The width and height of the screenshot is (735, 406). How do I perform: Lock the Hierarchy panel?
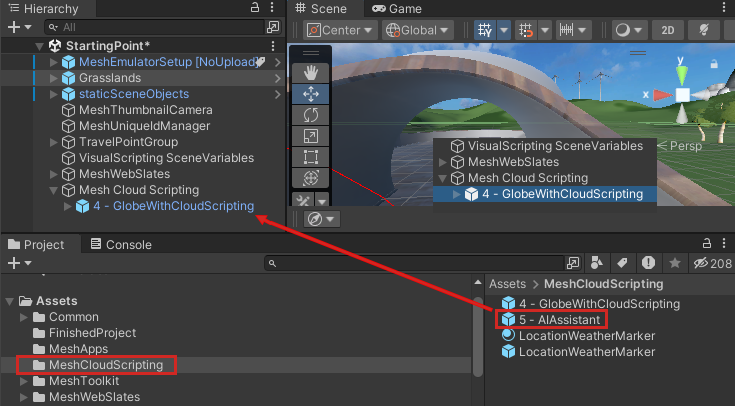pyautogui.click(x=255, y=7)
